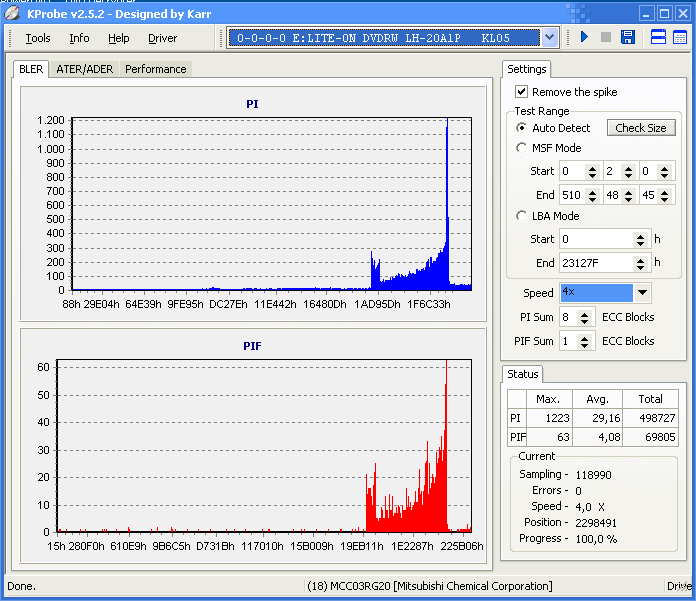Click the gray stop icon

click(605, 38)
